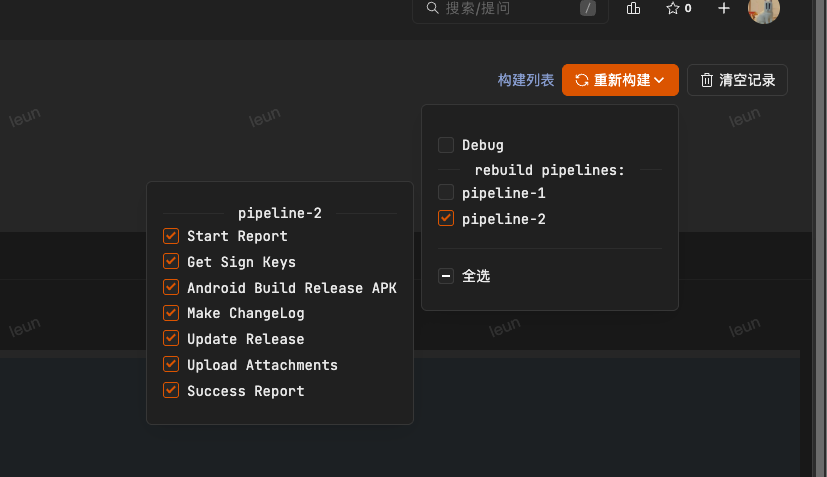Viewport: 827px width, 477px height.
Task: Click the slash shortcut key badge
Action: 588,8
